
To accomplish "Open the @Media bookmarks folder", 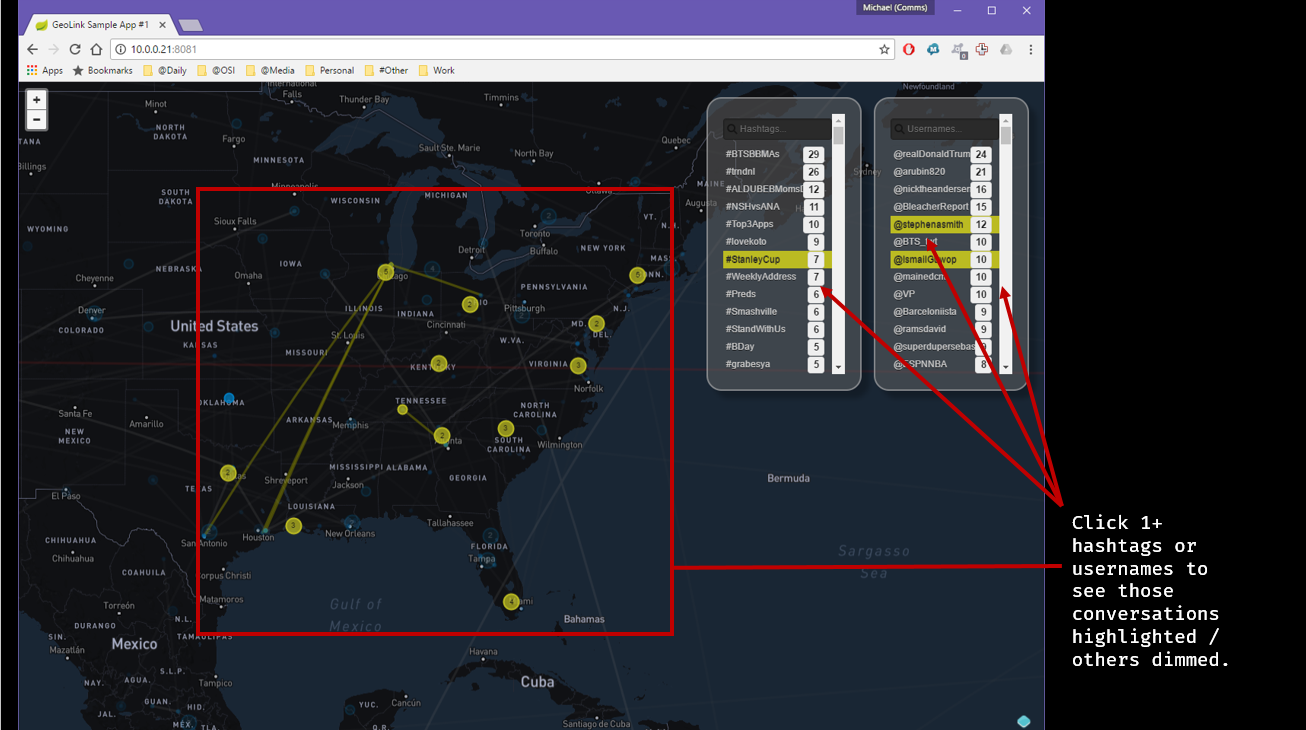I will (x=269, y=70).
